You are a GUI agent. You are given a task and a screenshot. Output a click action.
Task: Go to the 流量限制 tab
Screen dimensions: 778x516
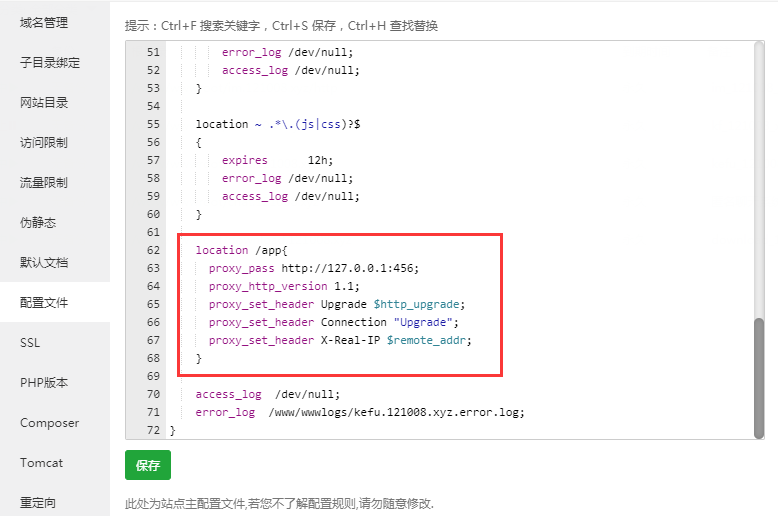[x=44, y=182]
